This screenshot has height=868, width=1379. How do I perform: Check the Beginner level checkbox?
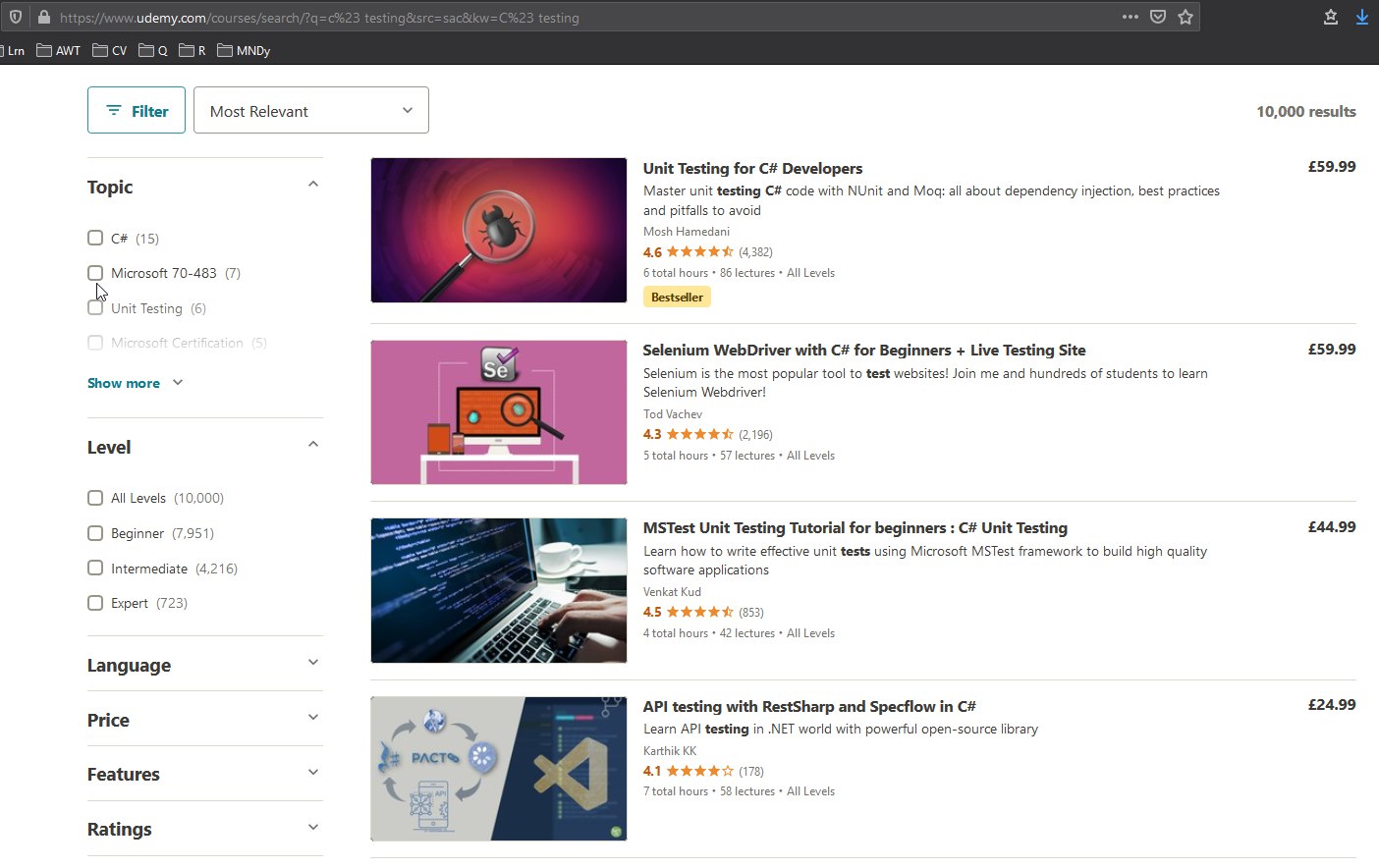click(x=95, y=533)
